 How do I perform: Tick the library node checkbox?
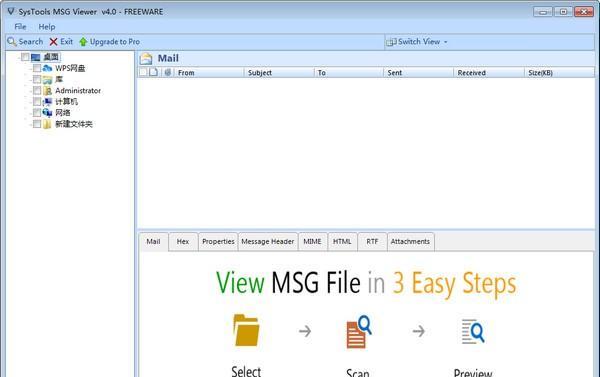point(37,79)
